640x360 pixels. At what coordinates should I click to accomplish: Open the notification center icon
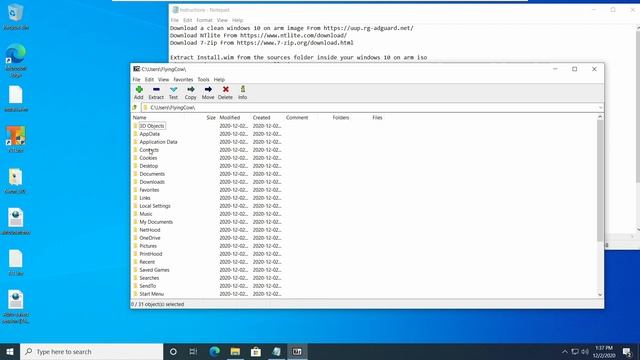point(627,351)
